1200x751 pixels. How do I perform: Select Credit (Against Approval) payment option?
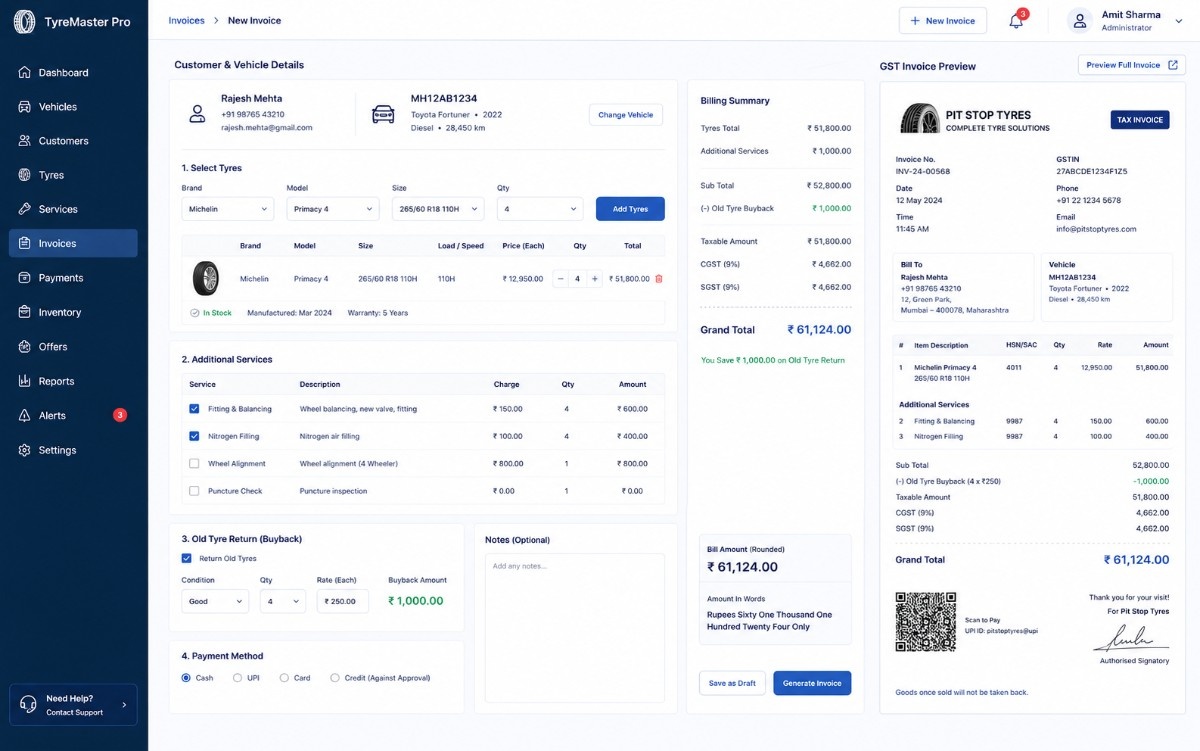(335, 678)
